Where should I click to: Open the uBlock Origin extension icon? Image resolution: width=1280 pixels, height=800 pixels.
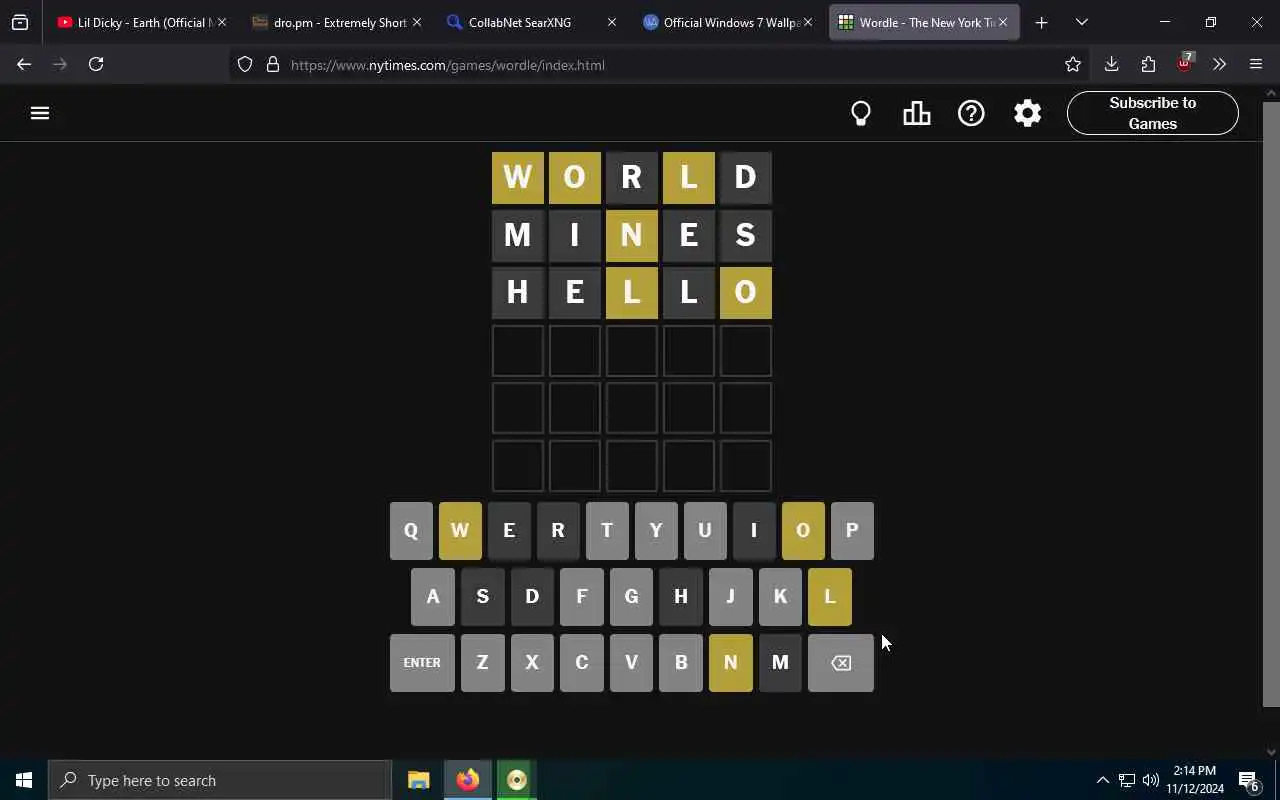(x=1185, y=63)
